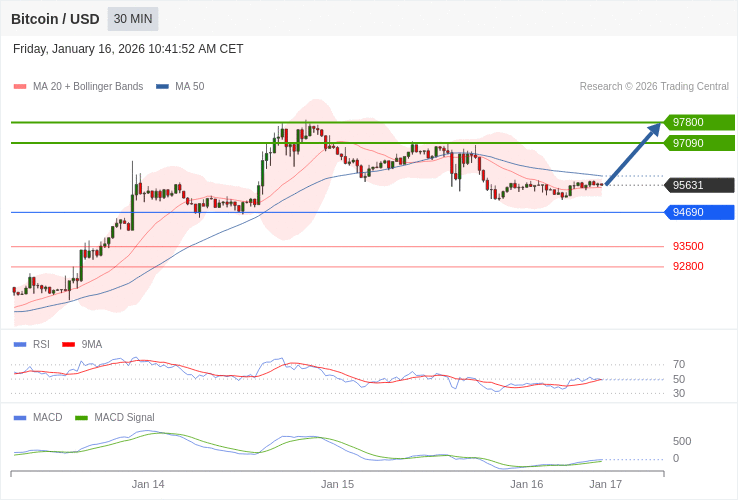This screenshot has width=738, height=500.
Task: Click the blue upward forecast arrow
Action: (633, 154)
